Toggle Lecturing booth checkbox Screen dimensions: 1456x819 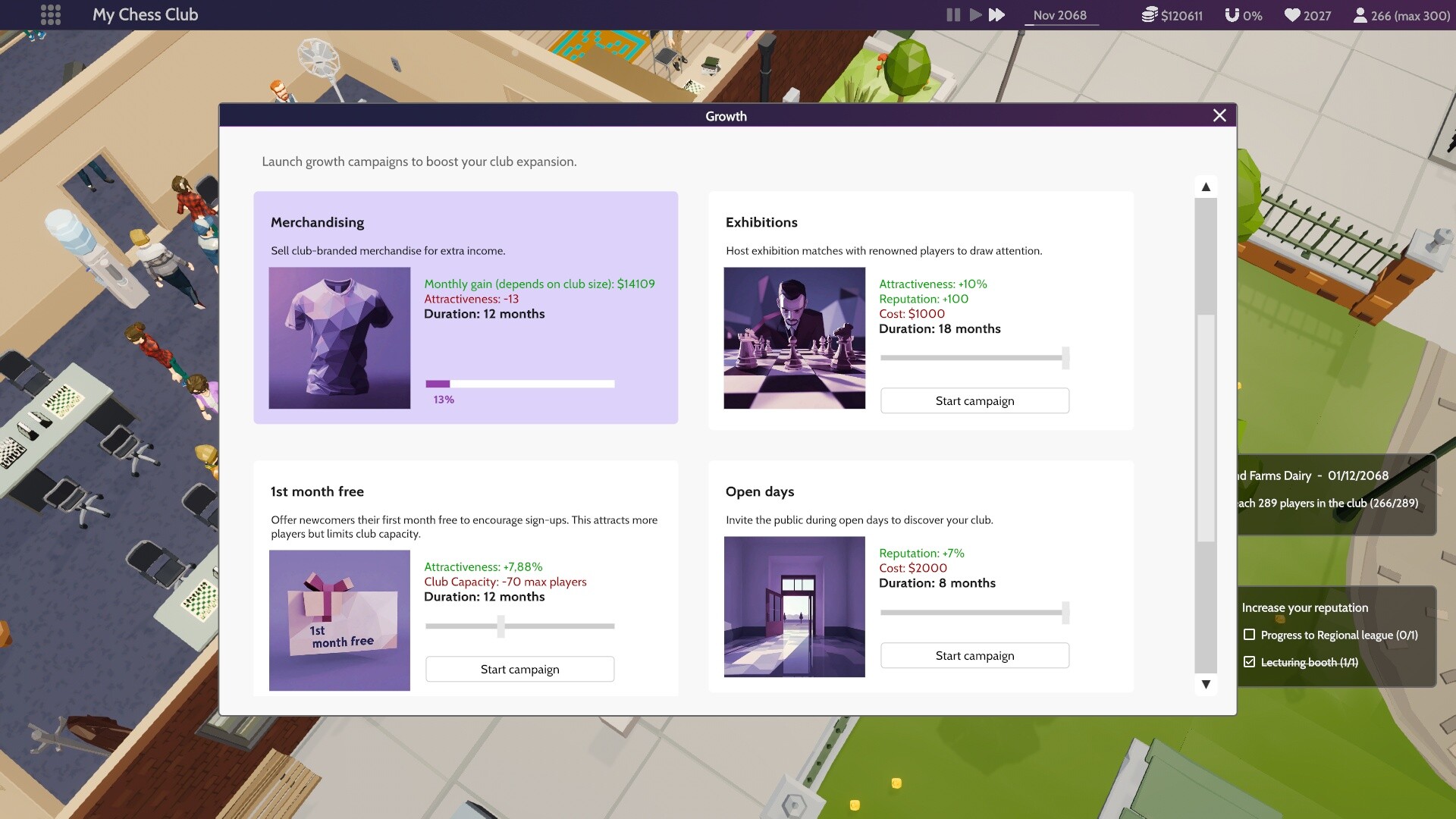coord(1249,662)
